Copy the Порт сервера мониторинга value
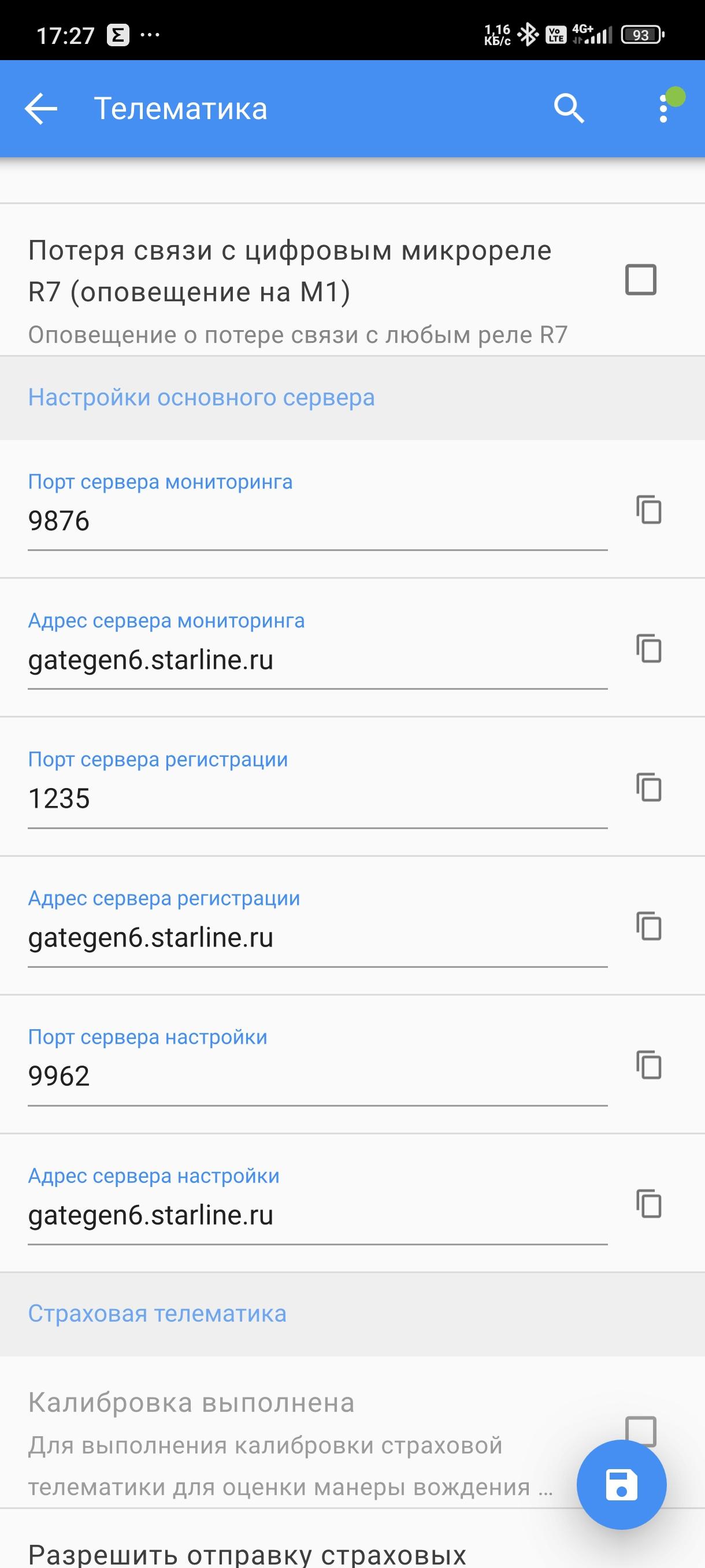This screenshot has height=1568, width=705. click(649, 509)
